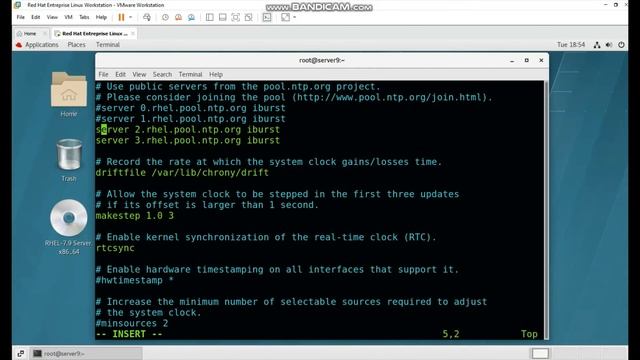Screen dimensions: 640x360
Task: Open the power options dropdown arrow beside pause
Action: coord(131,17)
